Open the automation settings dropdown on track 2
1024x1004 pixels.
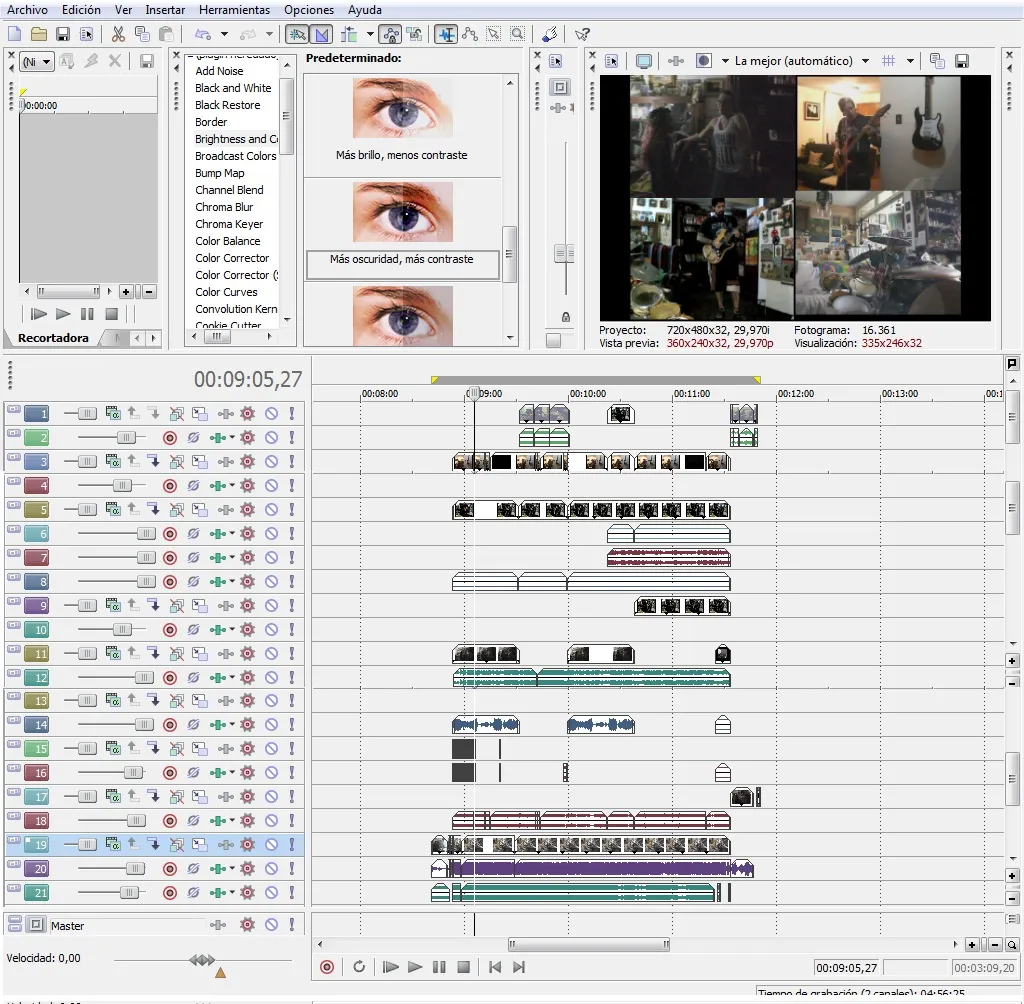click(x=232, y=438)
